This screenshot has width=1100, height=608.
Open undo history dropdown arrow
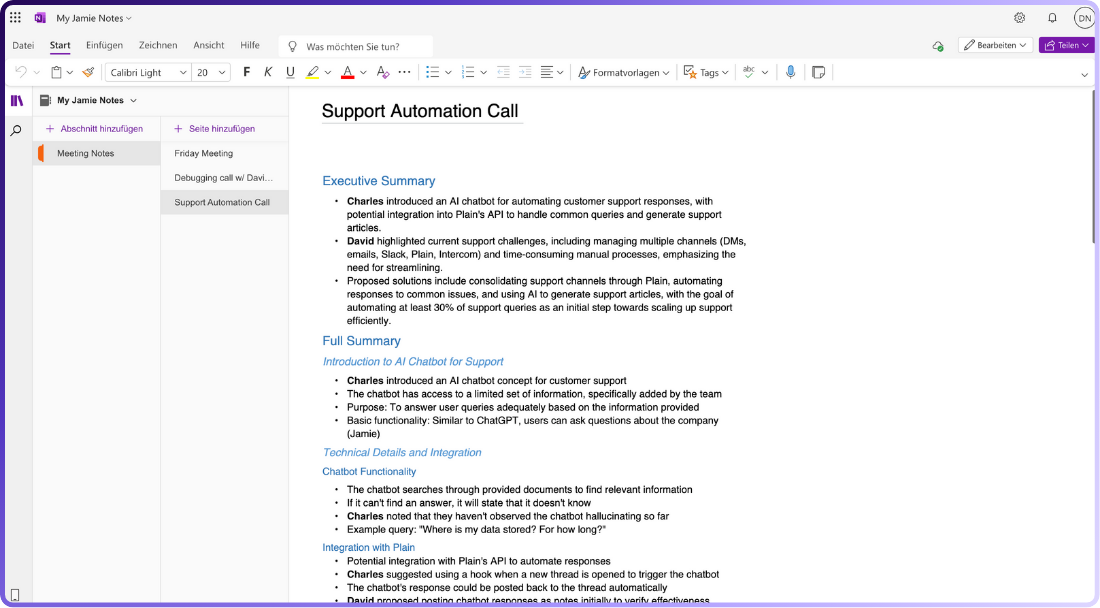36,72
